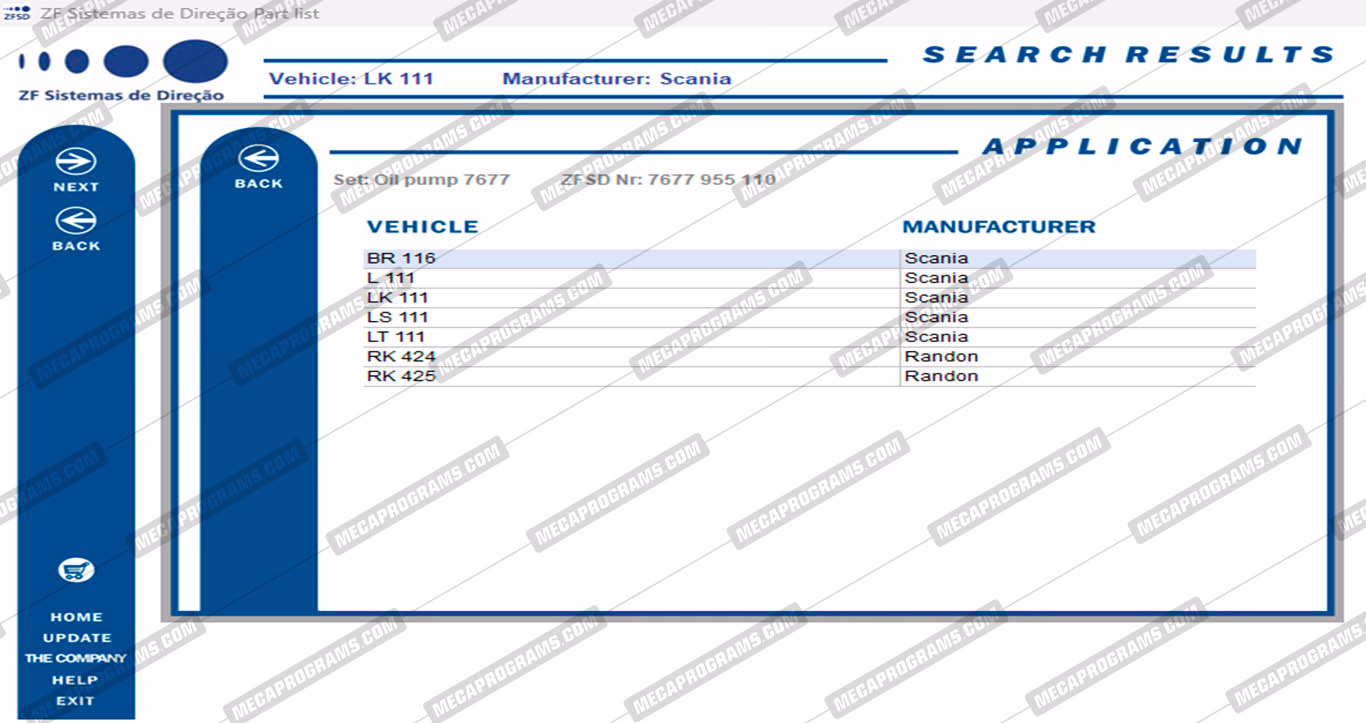Viewport: 1366px width, 723px height.
Task: Click the ZF SD Nr 7677 955 110 text
Action: (x=669, y=180)
